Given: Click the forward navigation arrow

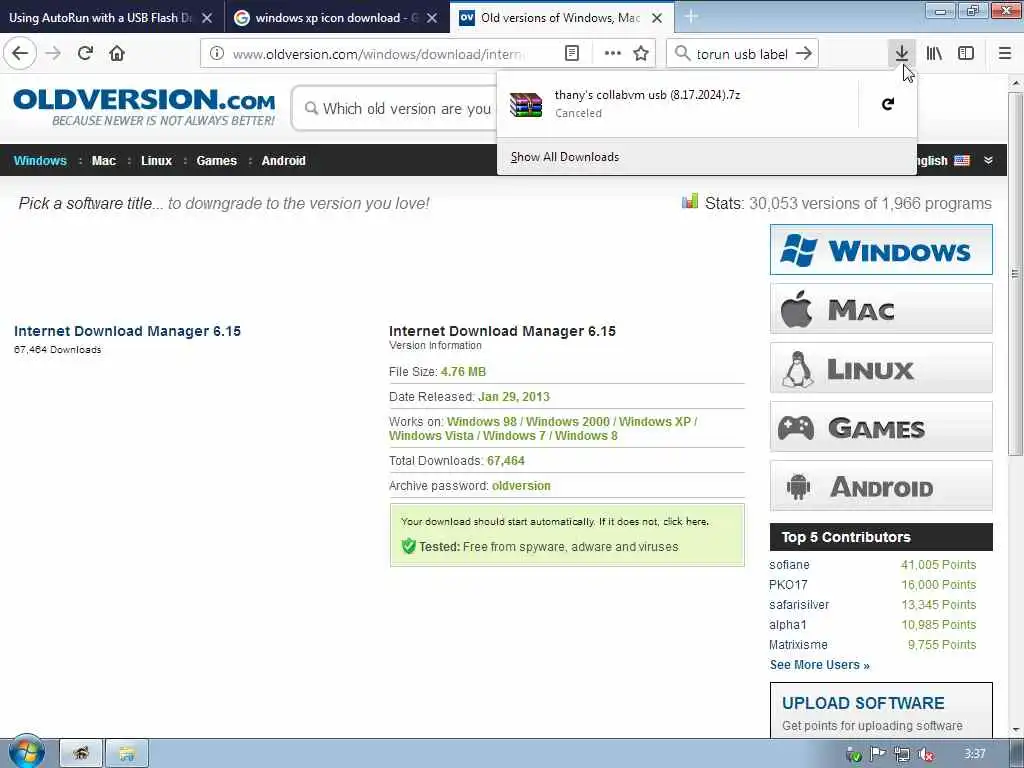Looking at the screenshot, I should click(x=53, y=54).
